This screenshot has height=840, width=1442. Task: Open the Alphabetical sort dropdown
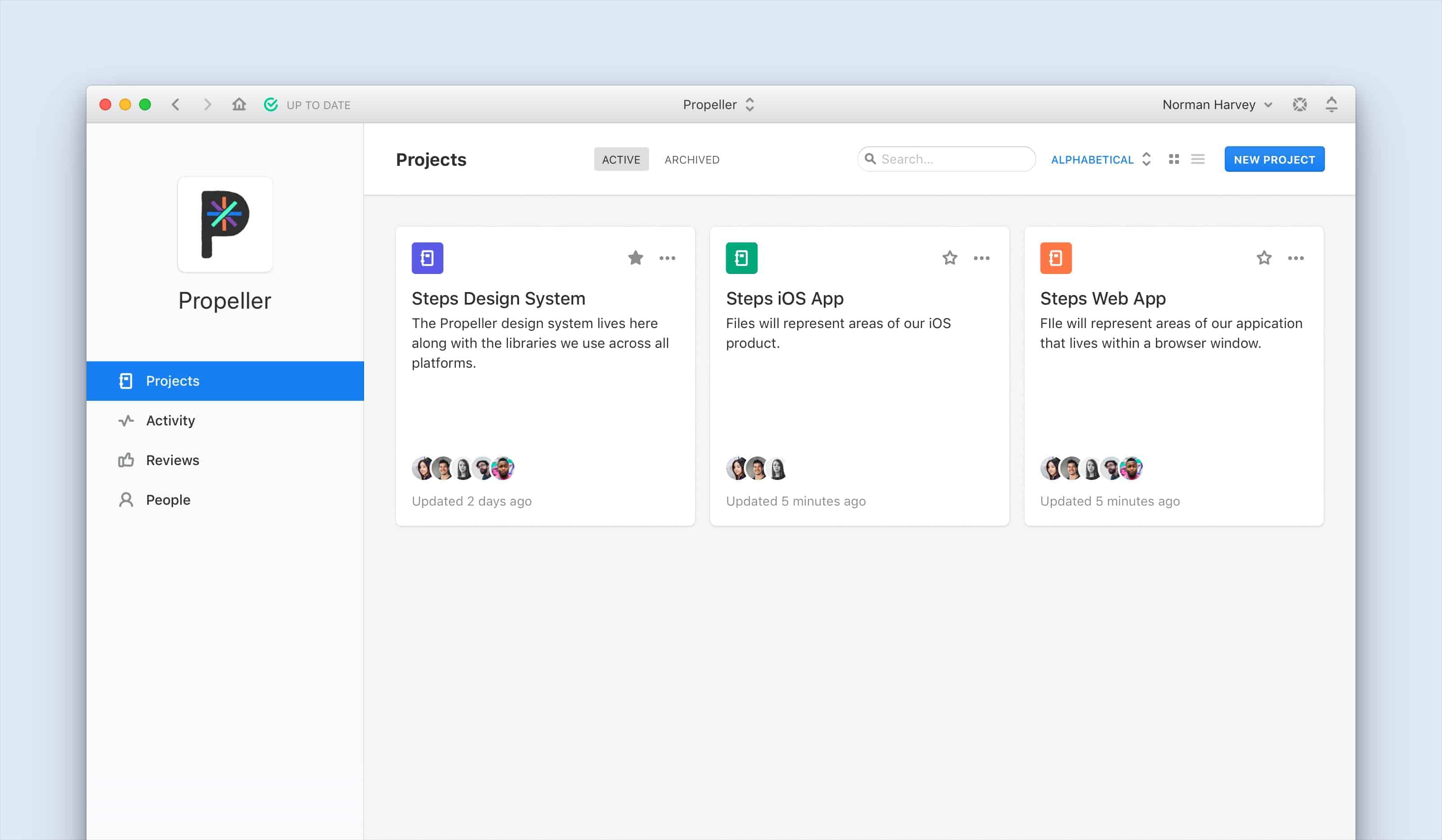pyautogui.click(x=1100, y=159)
